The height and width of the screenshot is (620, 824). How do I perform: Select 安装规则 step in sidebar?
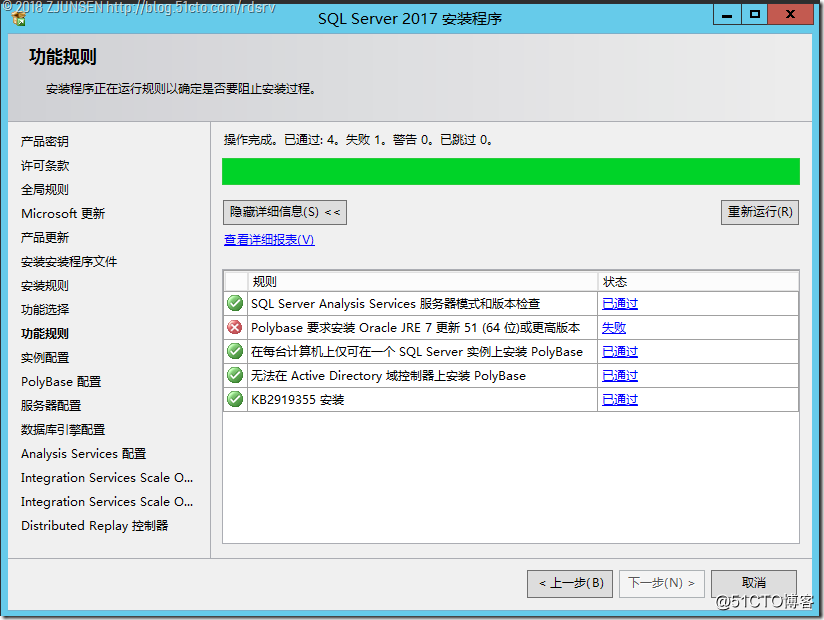point(45,286)
